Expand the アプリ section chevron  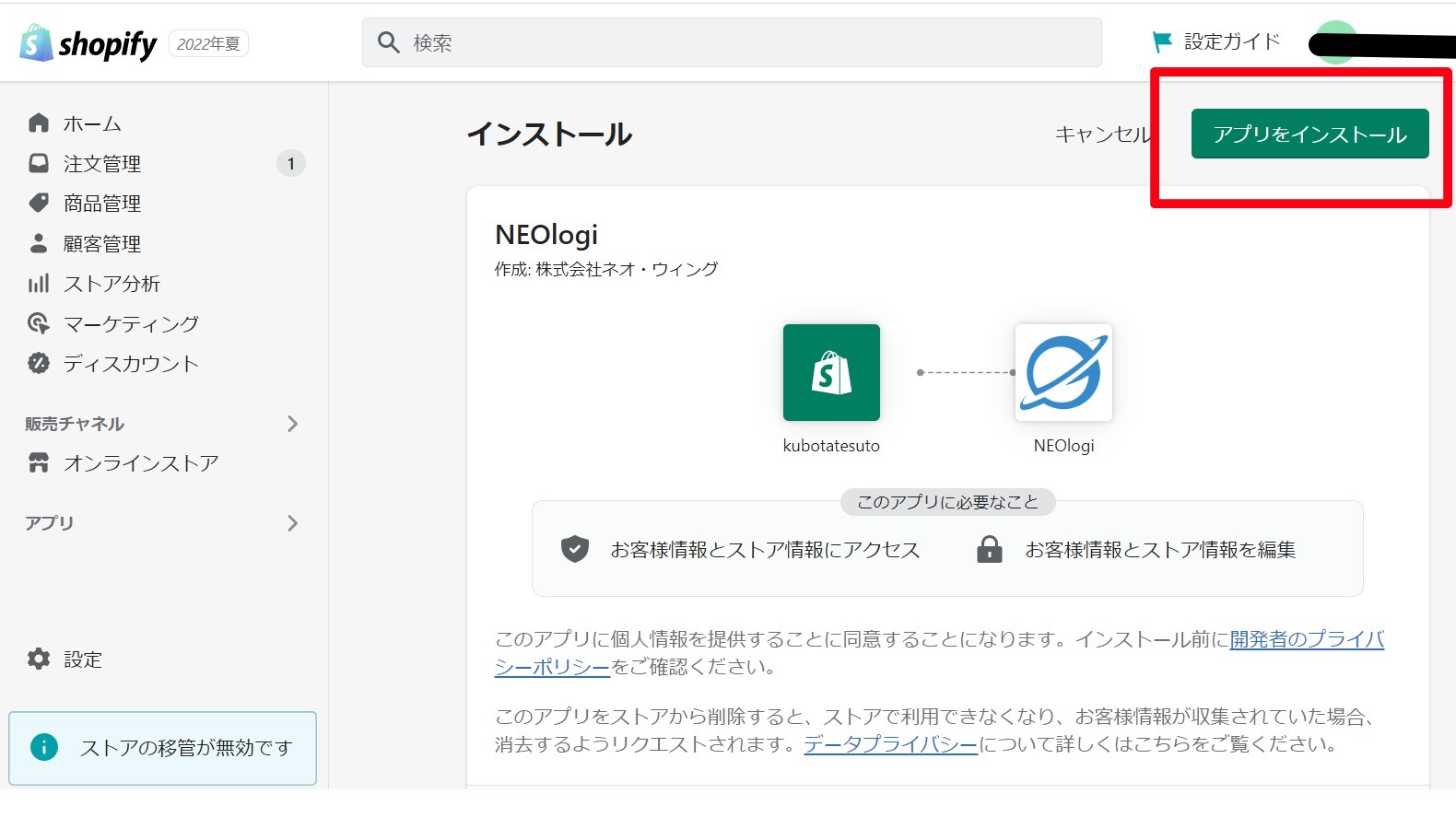[292, 523]
